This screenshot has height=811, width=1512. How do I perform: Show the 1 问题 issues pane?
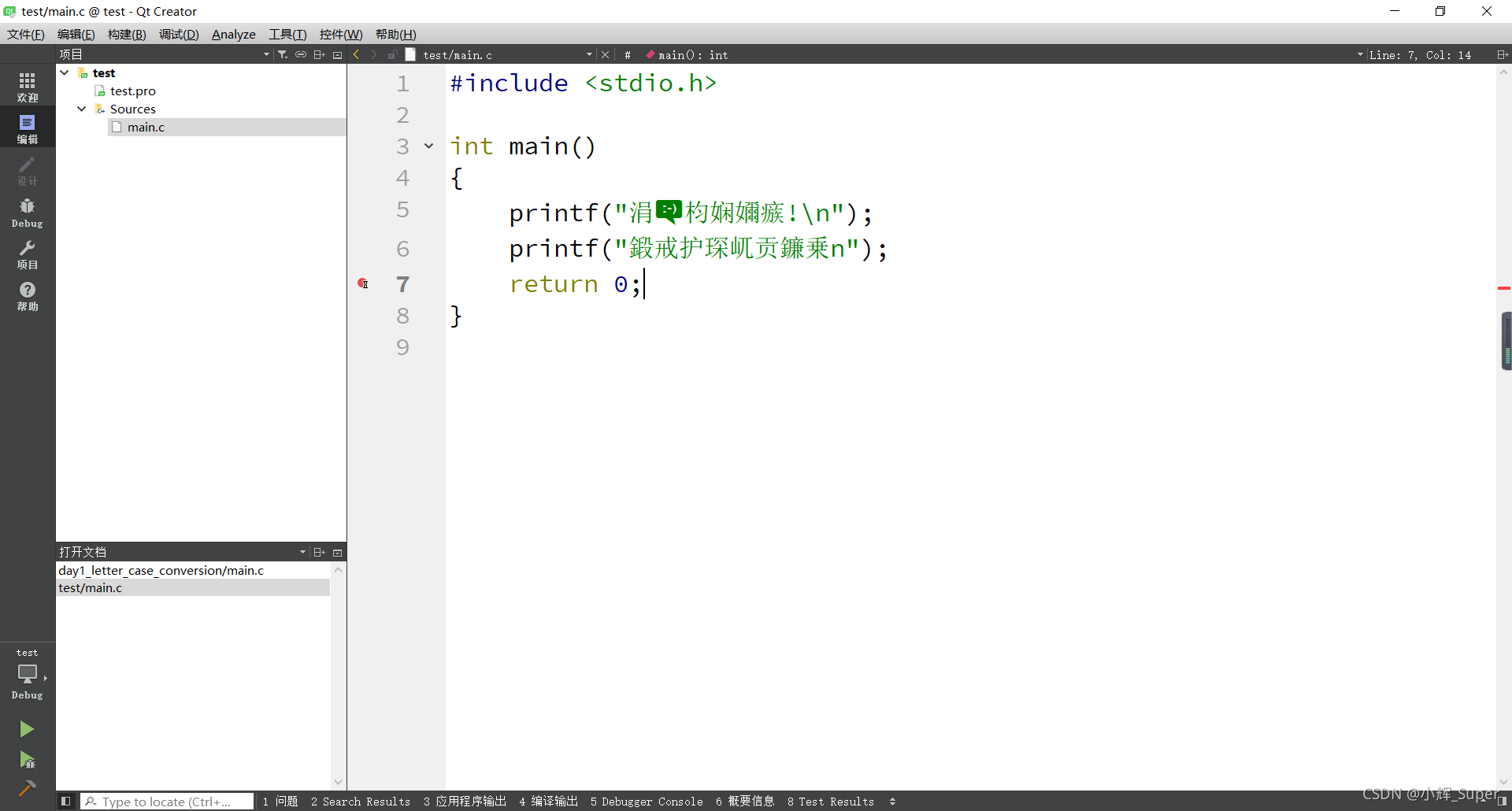[x=280, y=802]
